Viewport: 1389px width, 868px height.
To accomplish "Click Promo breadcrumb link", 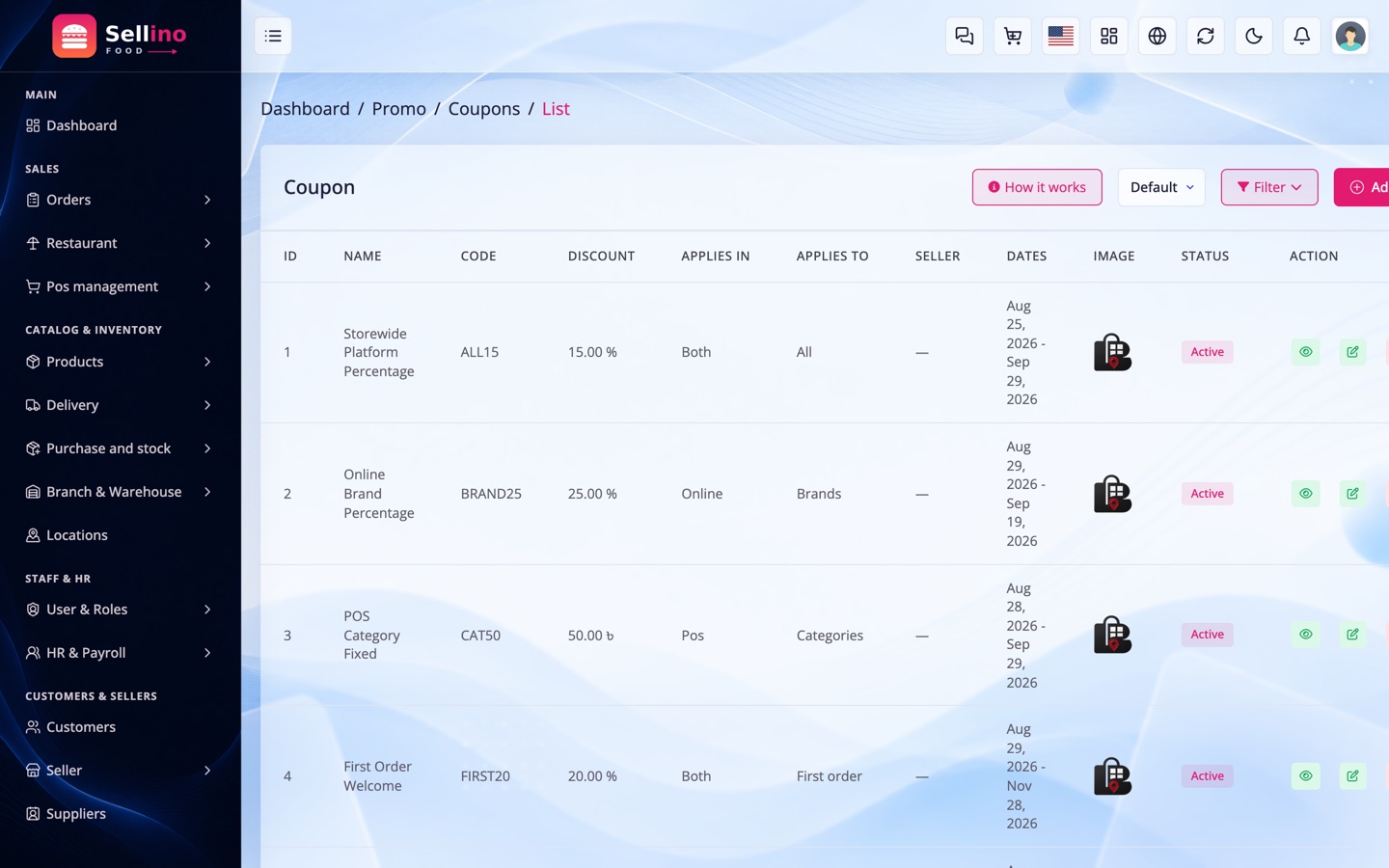I will [399, 109].
